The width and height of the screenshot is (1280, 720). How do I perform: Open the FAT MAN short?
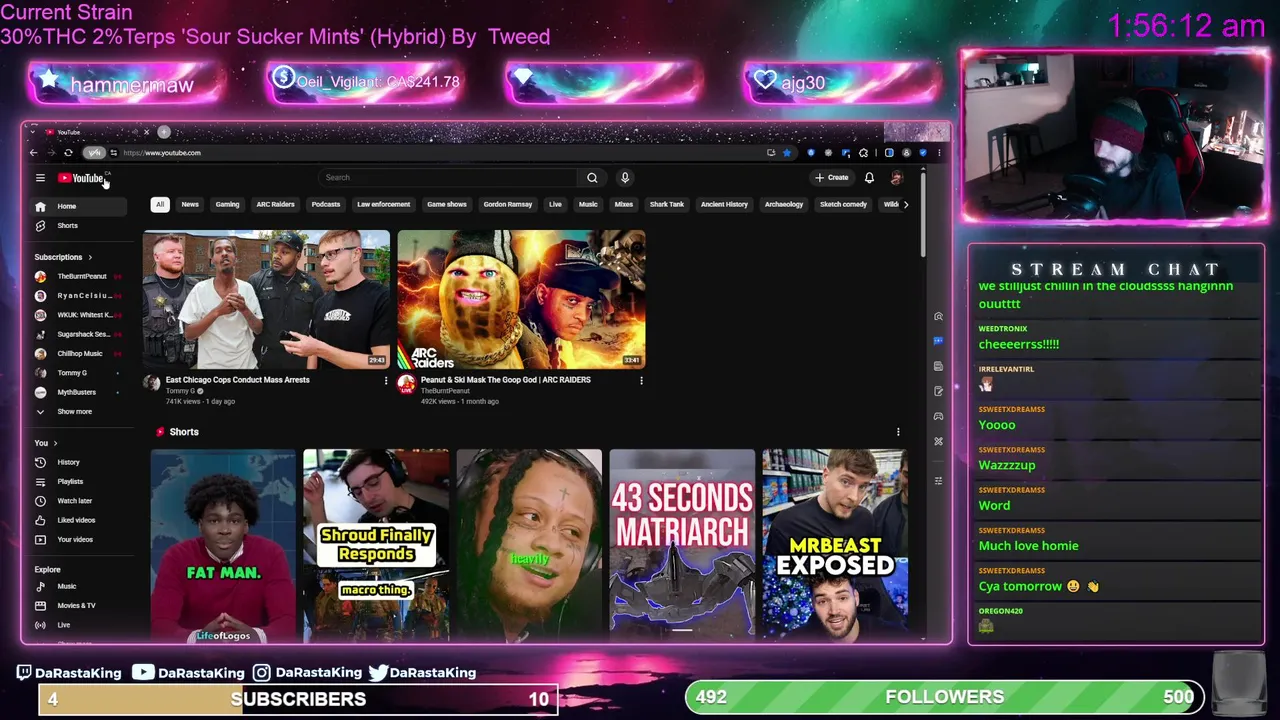(223, 545)
